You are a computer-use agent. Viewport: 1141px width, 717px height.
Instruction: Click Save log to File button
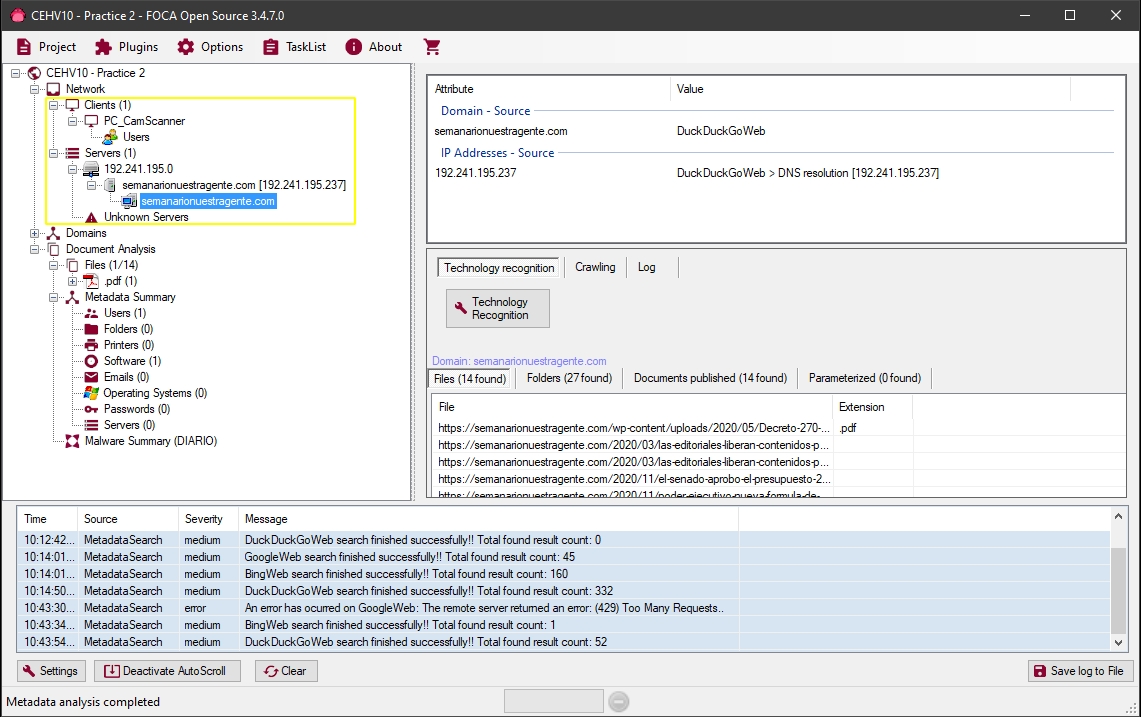[1080, 671]
